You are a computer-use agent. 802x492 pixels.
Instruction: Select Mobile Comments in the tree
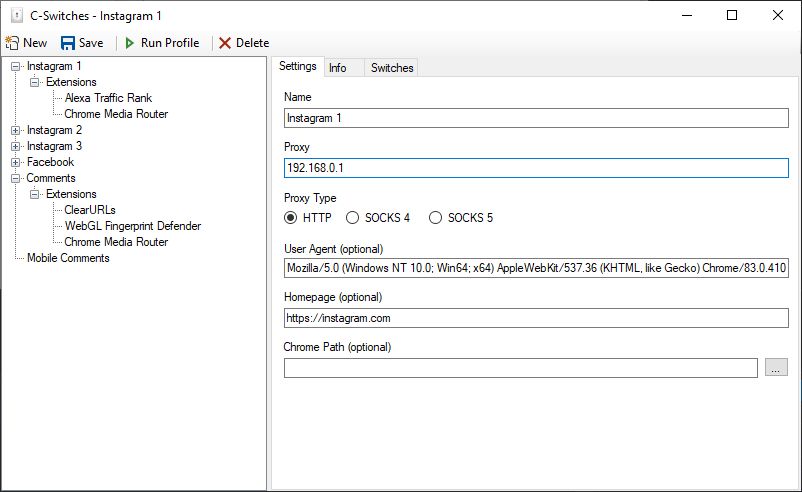click(68, 258)
